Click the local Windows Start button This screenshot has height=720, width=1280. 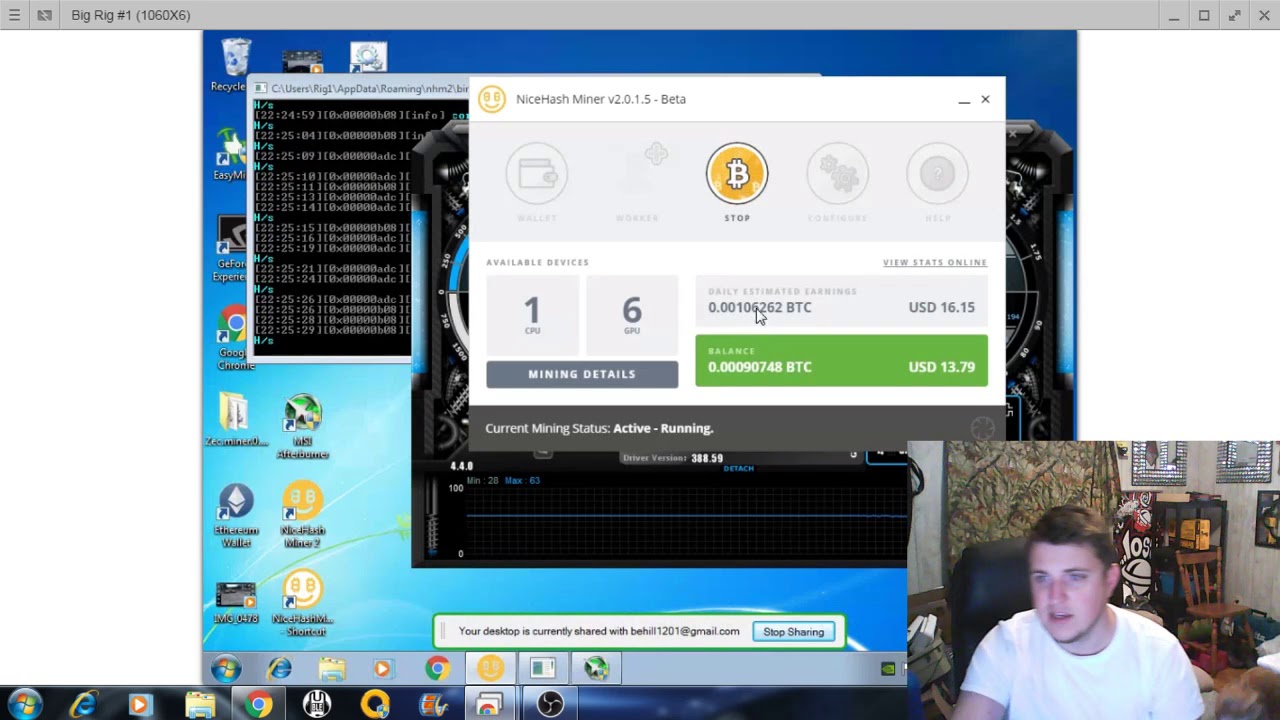pyautogui.click(x=24, y=705)
